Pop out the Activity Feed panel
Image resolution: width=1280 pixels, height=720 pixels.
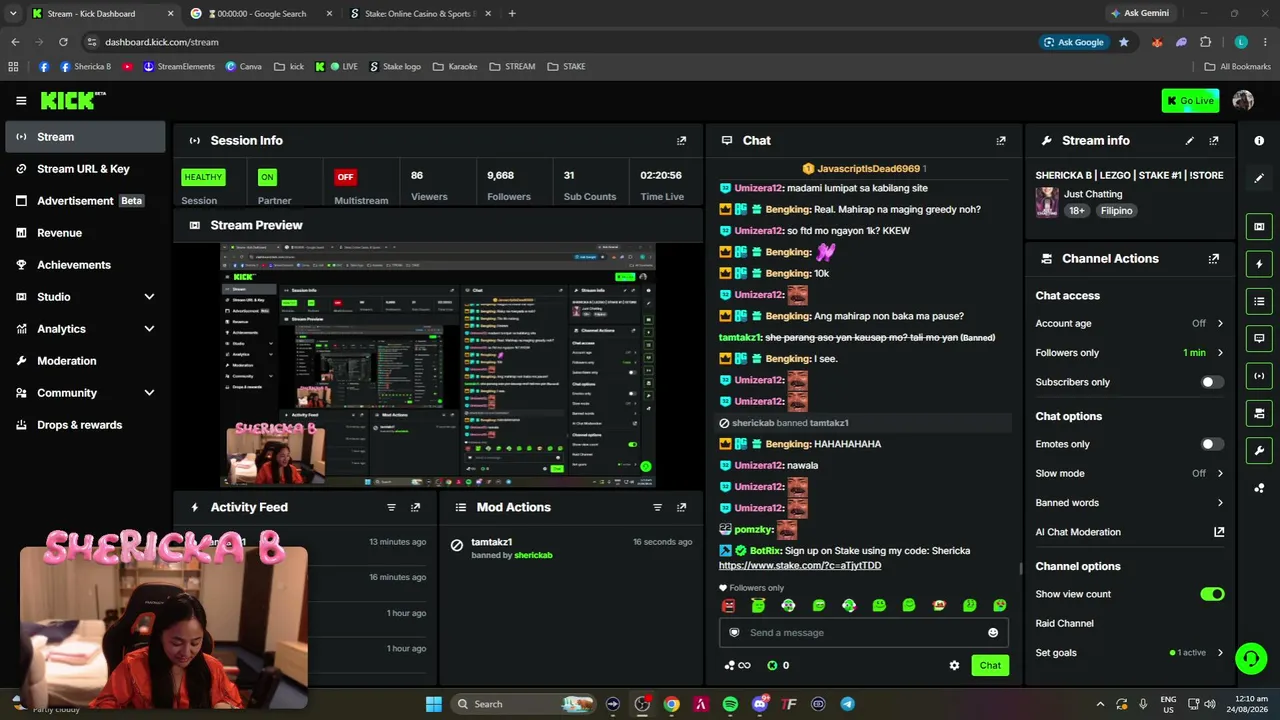pos(416,508)
